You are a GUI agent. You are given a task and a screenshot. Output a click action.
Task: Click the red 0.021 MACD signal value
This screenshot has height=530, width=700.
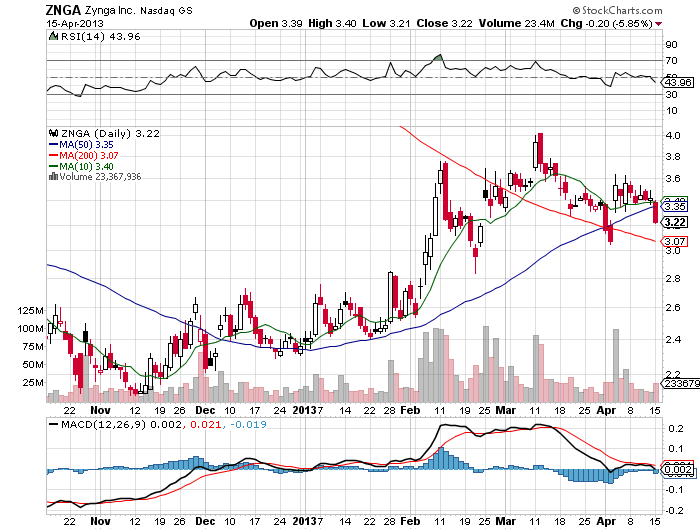pyautogui.click(x=206, y=424)
